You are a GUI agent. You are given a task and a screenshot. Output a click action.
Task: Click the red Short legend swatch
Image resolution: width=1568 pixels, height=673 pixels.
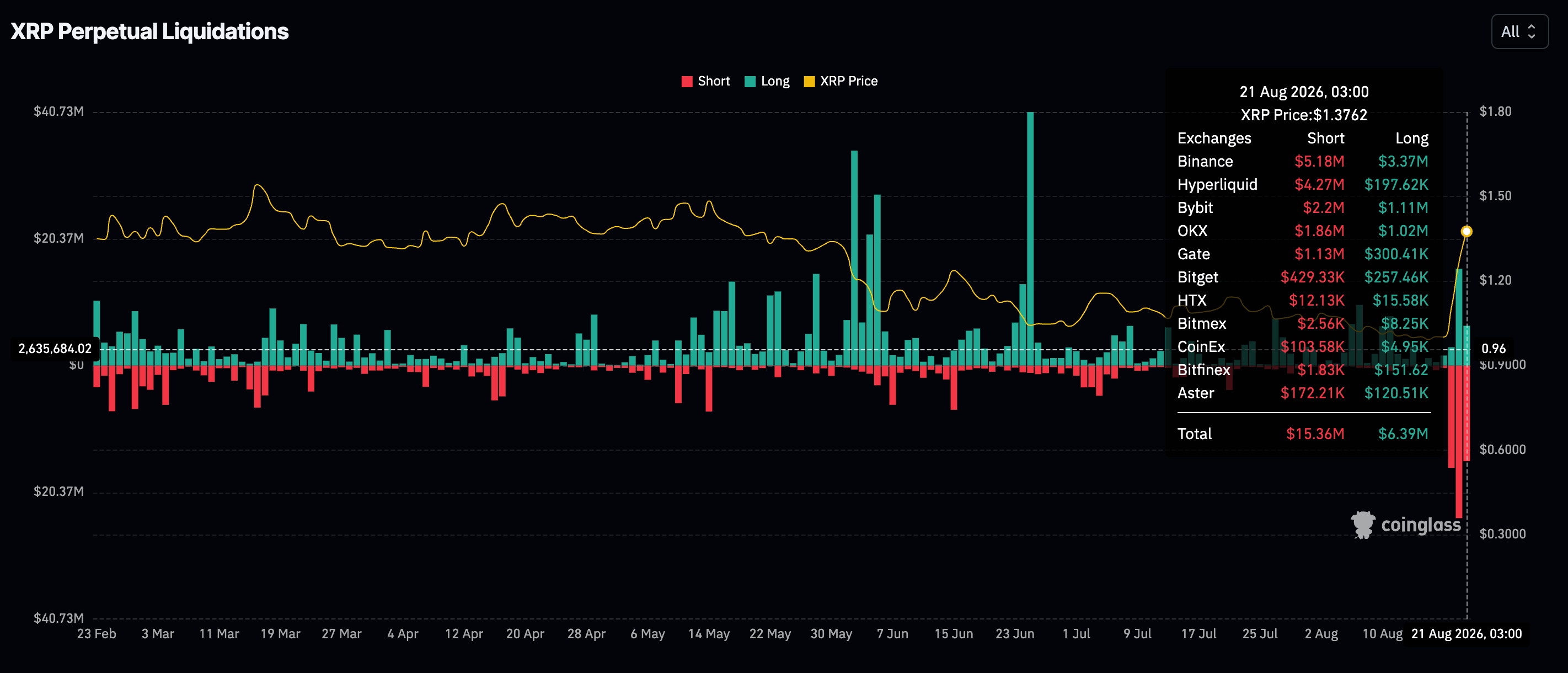[x=687, y=82]
